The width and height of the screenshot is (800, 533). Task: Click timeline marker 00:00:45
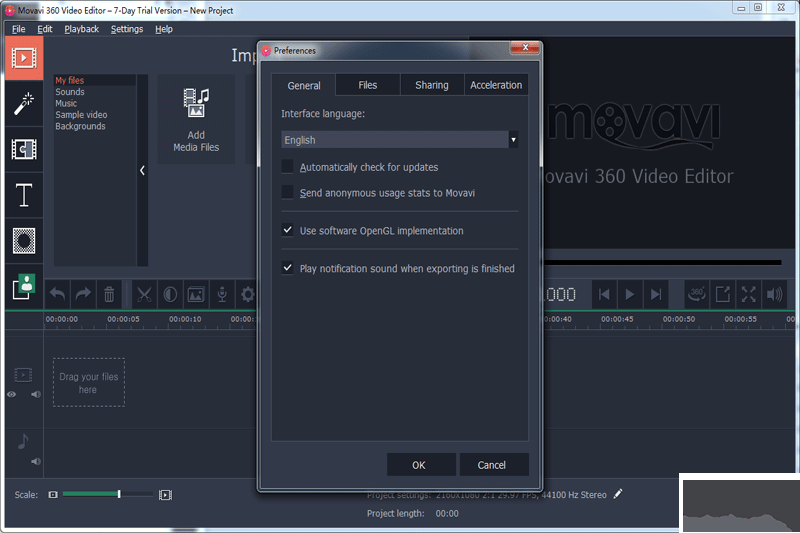[617, 319]
